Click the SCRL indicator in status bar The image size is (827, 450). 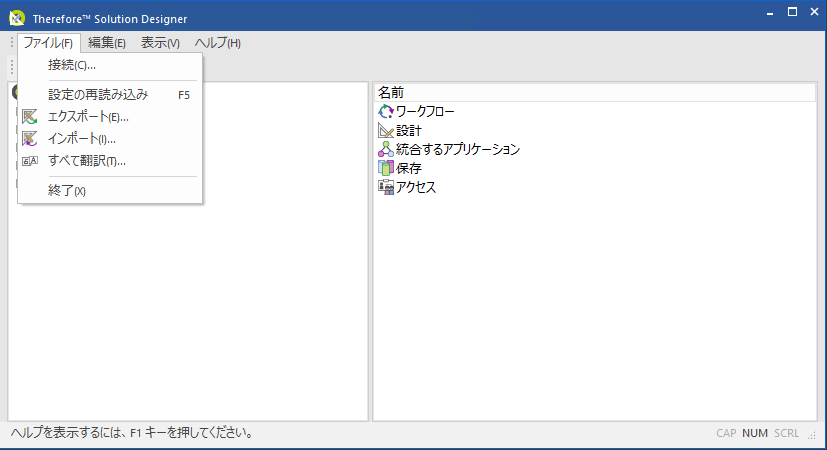[786, 433]
